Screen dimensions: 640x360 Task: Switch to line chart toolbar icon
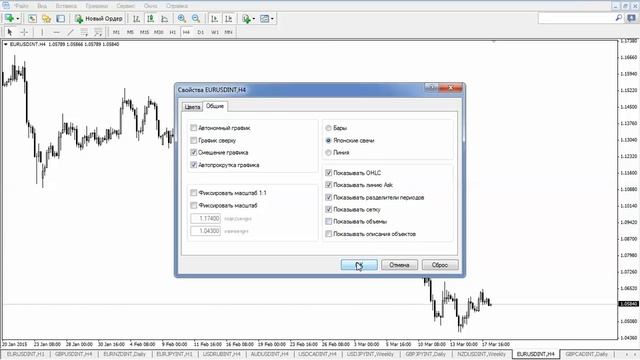point(164,18)
